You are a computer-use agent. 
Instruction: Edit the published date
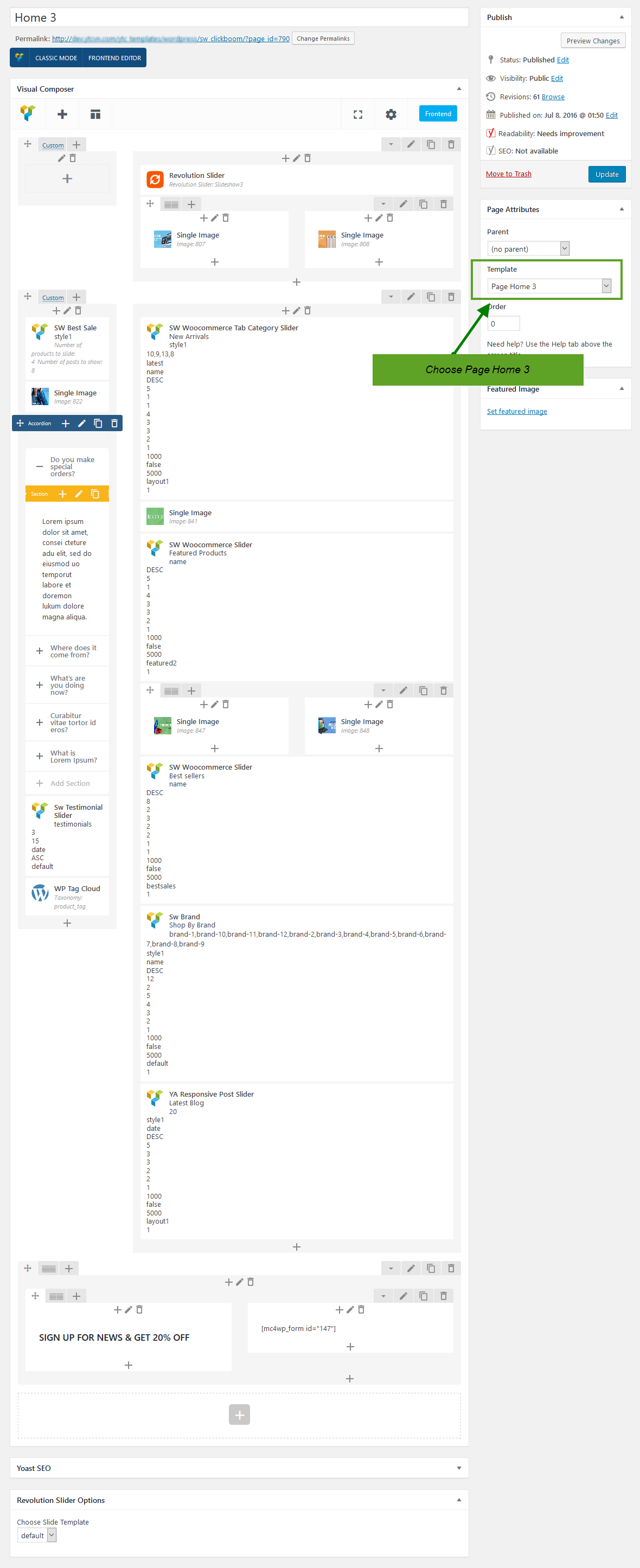[x=611, y=115]
